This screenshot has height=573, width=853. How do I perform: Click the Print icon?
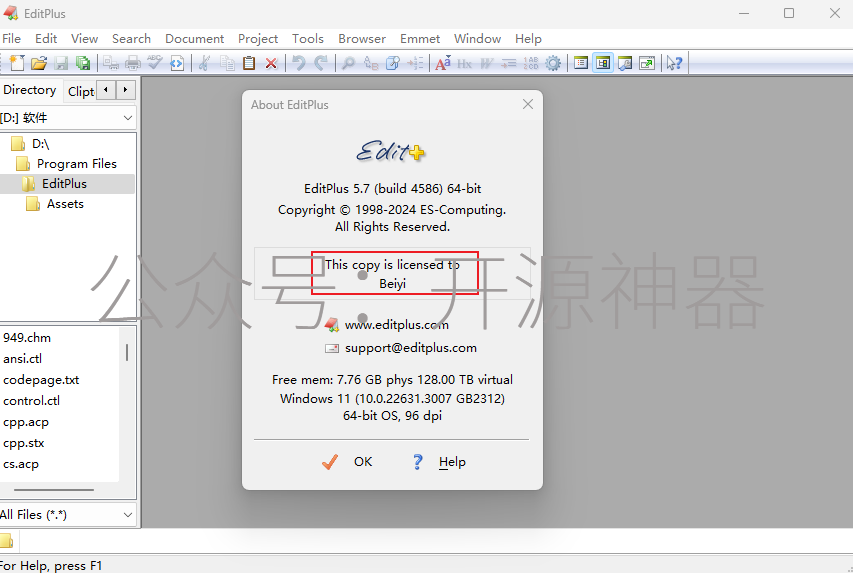(x=133, y=63)
